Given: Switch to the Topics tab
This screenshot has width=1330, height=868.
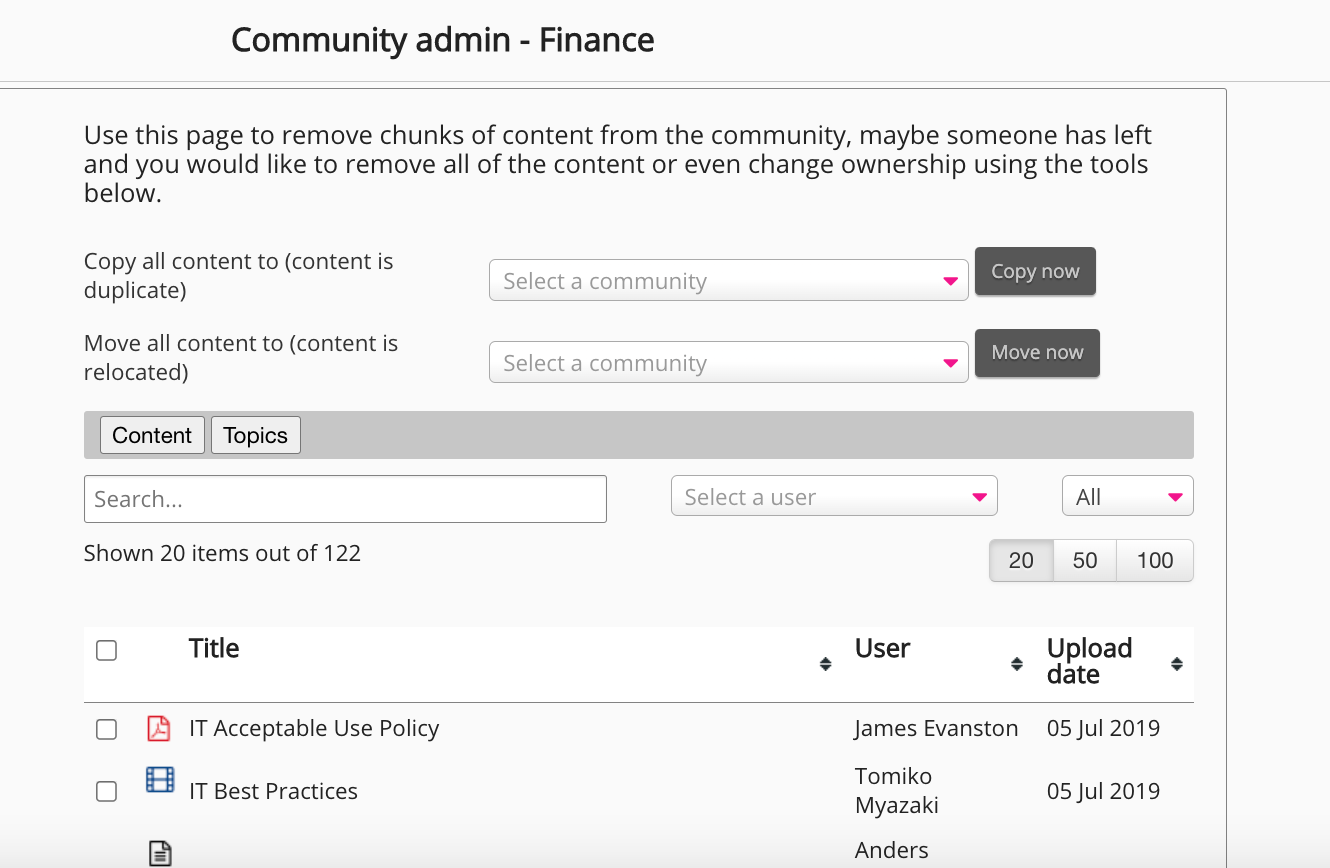Looking at the screenshot, I should point(255,436).
